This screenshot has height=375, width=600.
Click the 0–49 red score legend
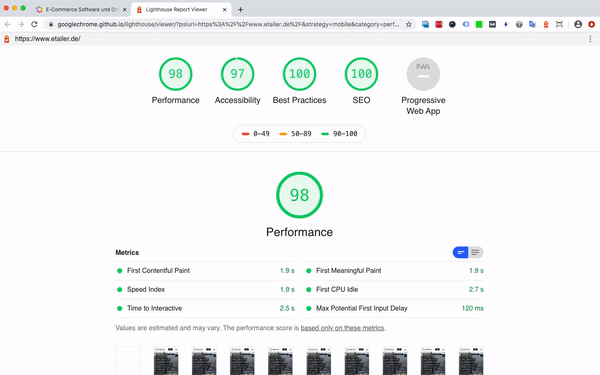click(x=256, y=134)
